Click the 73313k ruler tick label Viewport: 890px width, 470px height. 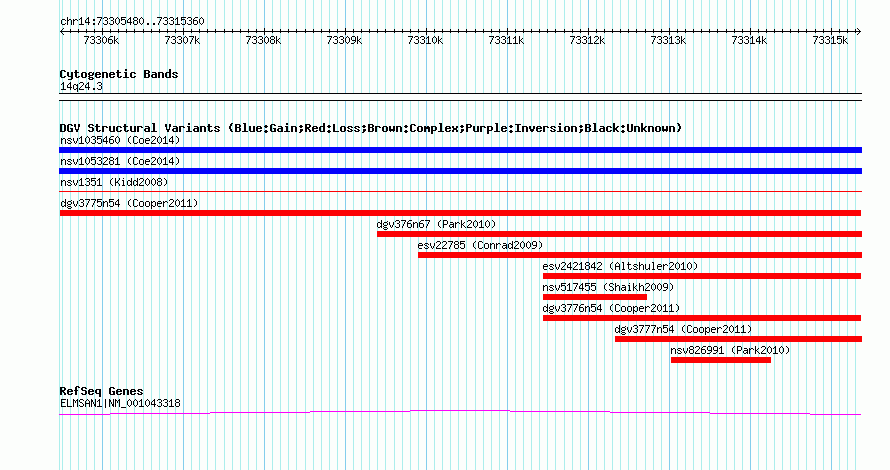669,40
